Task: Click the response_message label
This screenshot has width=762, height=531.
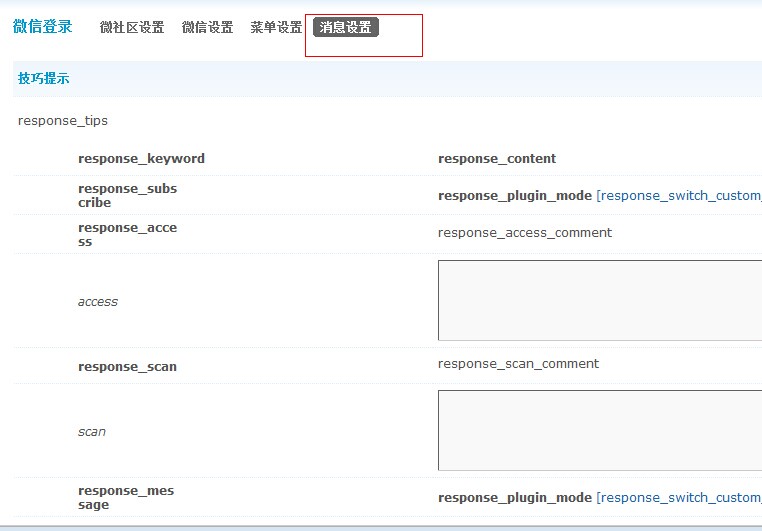Action: 126,497
